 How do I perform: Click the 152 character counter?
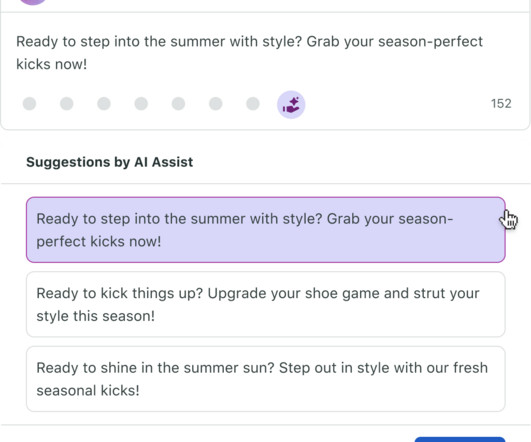[501, 104]
